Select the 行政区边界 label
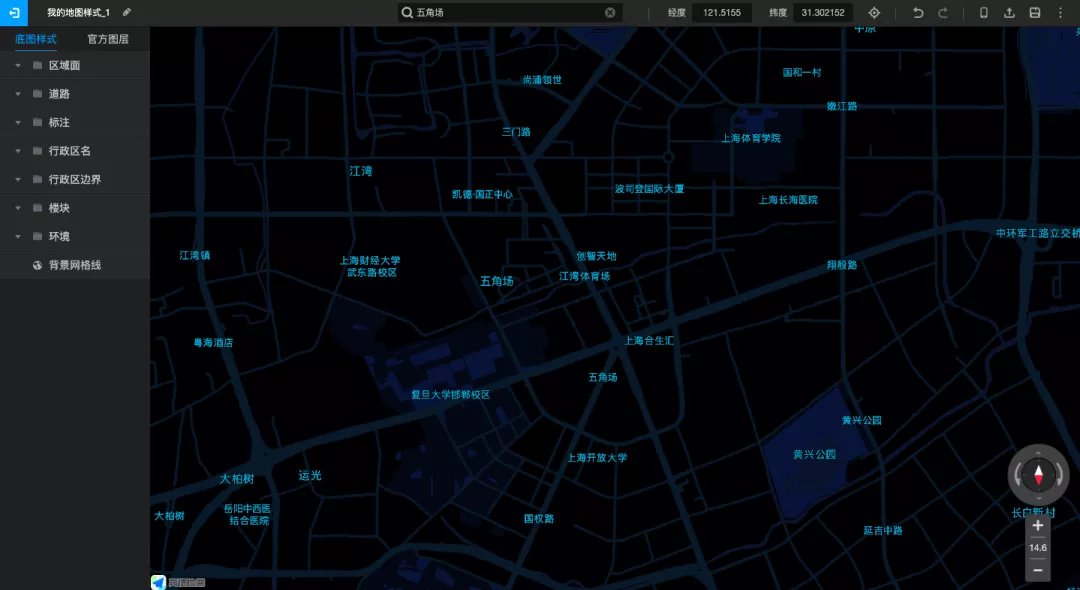Viewport: 1080px width, 590px height. (x=75, y=180)
